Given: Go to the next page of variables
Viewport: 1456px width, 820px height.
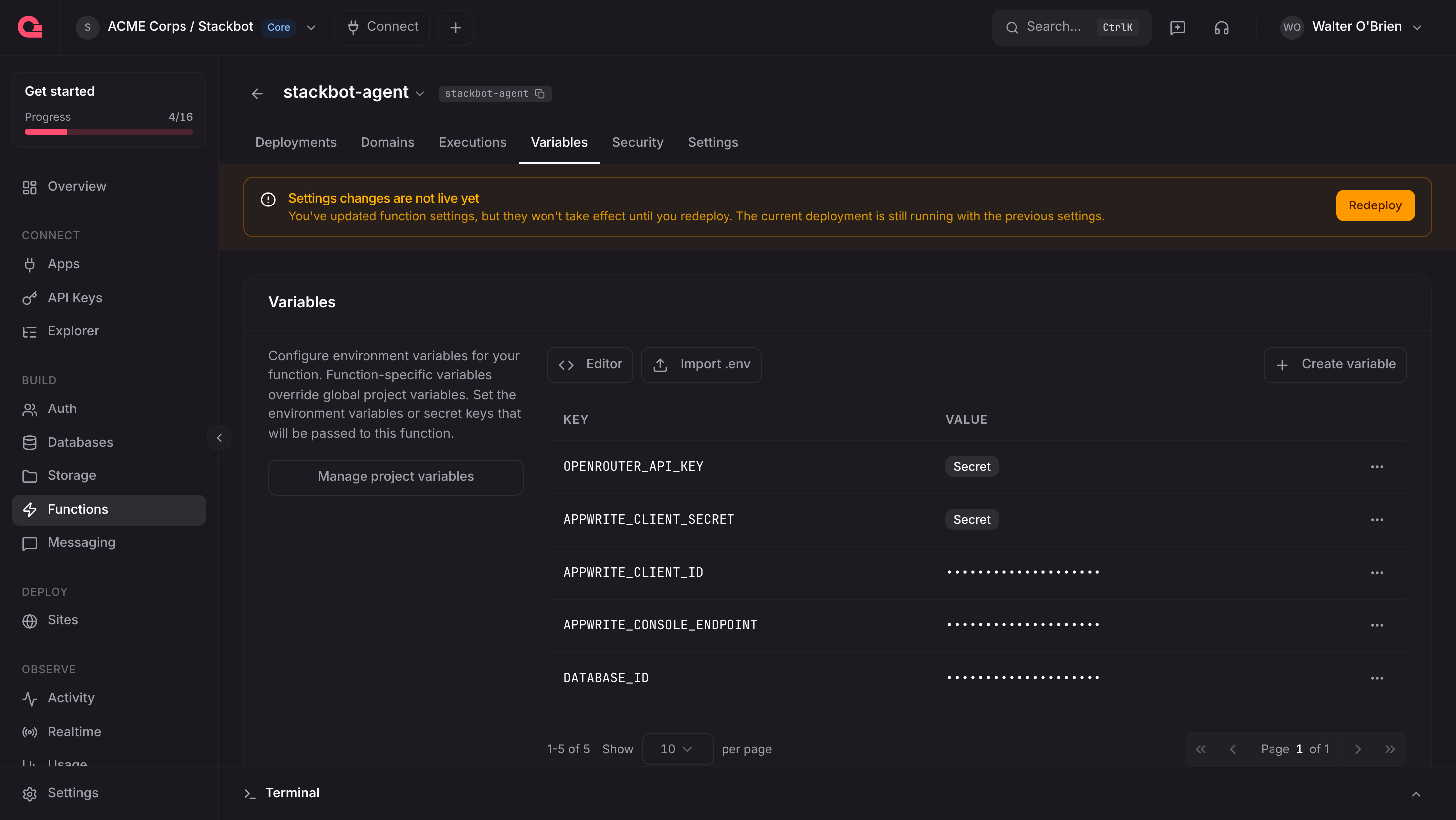Looking at the screenshot, I should tap(1358, 749).
